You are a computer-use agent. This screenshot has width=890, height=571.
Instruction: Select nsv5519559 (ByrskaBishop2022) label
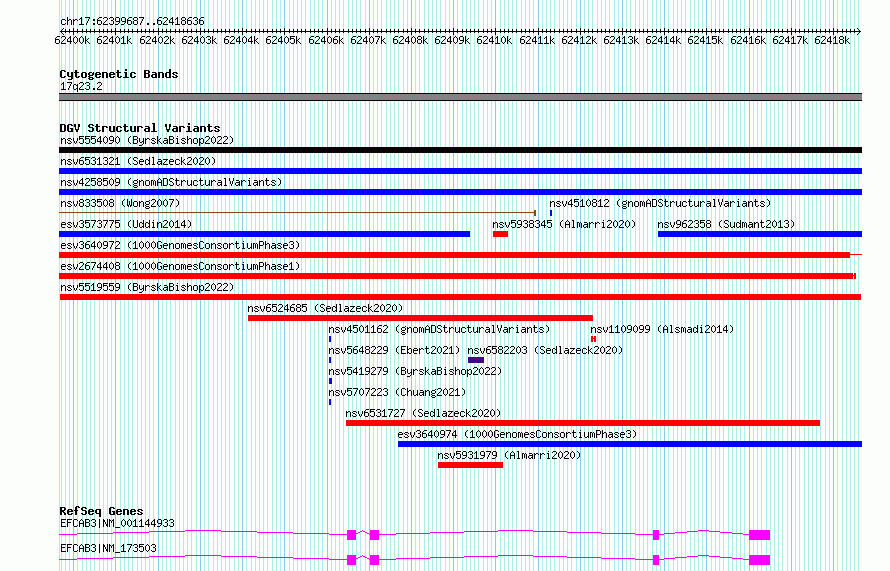coord(147,287)
